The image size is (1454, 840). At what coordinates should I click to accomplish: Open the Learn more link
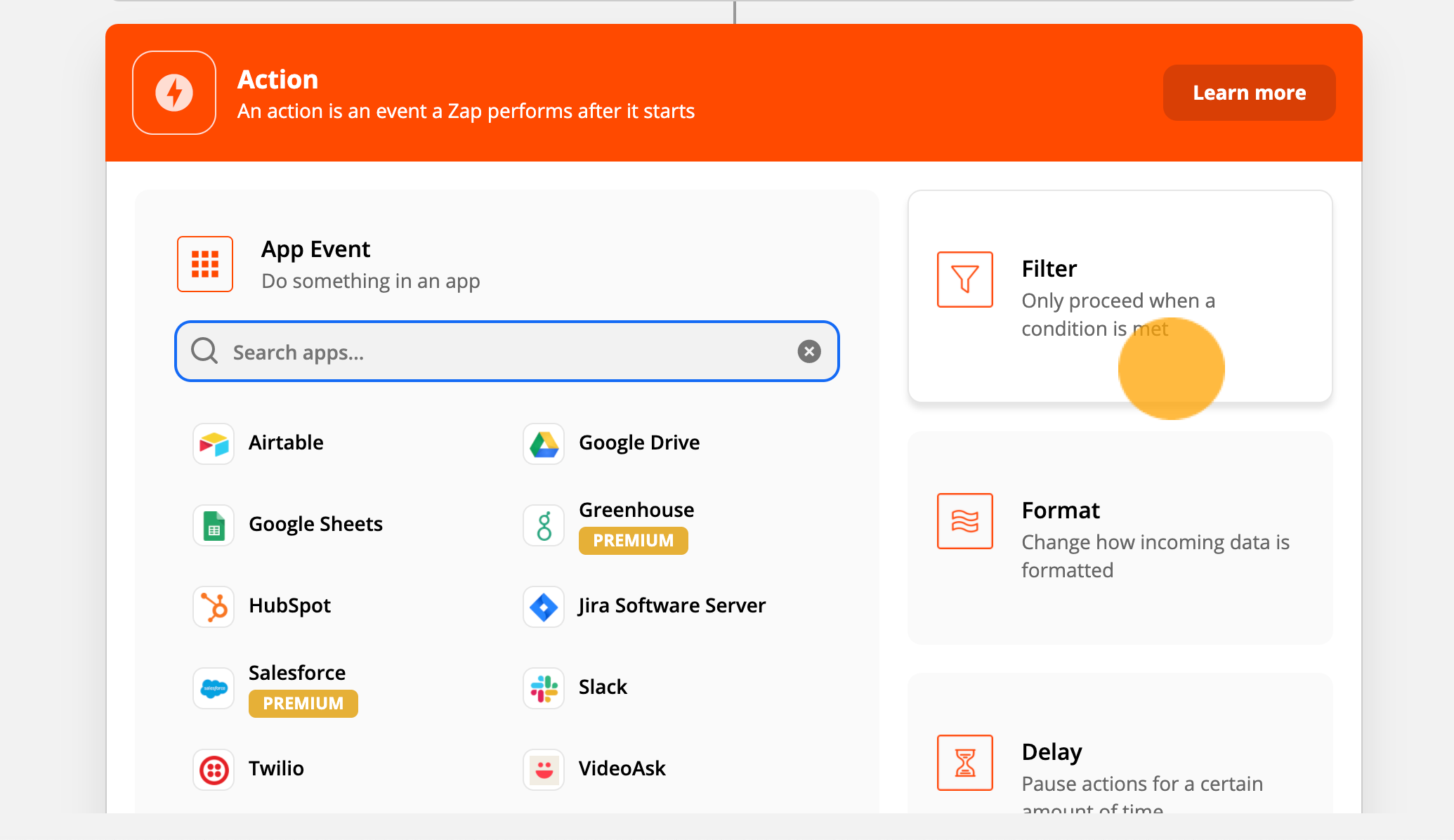[x=1249, y=93]
